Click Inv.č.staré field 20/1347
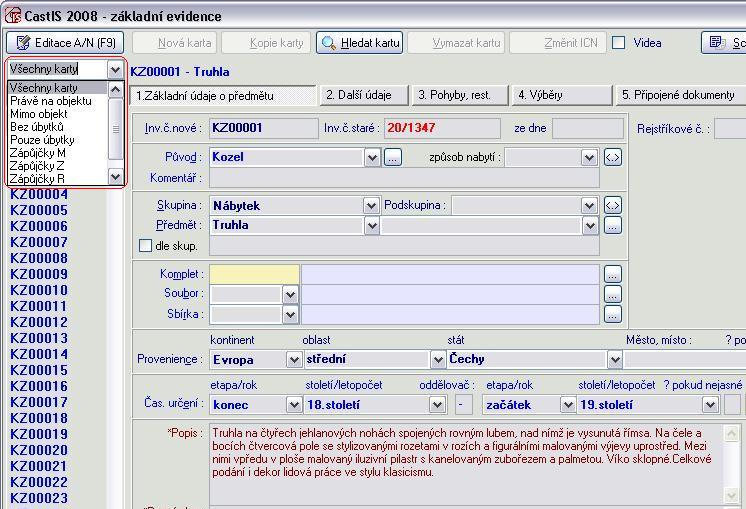 click(442, 128)
